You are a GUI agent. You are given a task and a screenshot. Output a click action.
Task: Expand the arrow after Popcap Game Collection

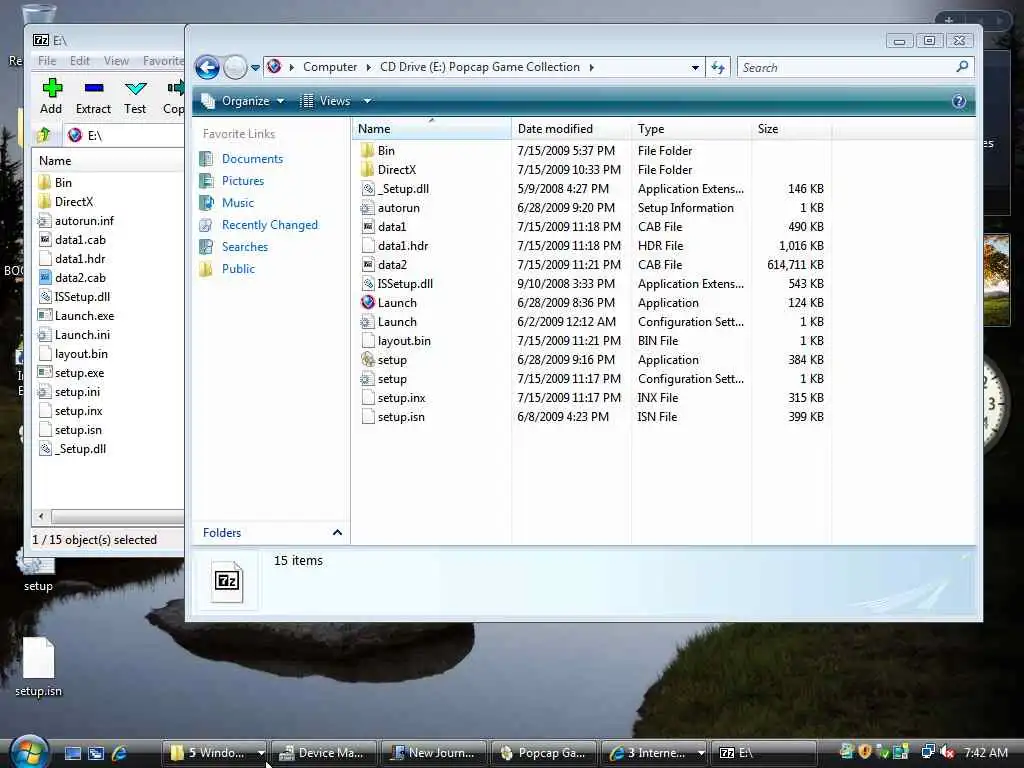point(591,67)
